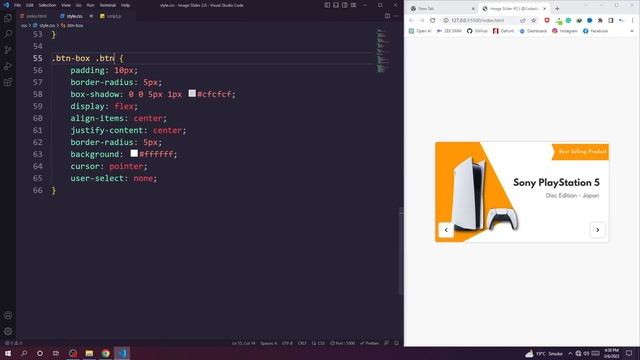Open the Terminal menu in VS Code
This screenshot has width=640, height=360.
[108, 5]
